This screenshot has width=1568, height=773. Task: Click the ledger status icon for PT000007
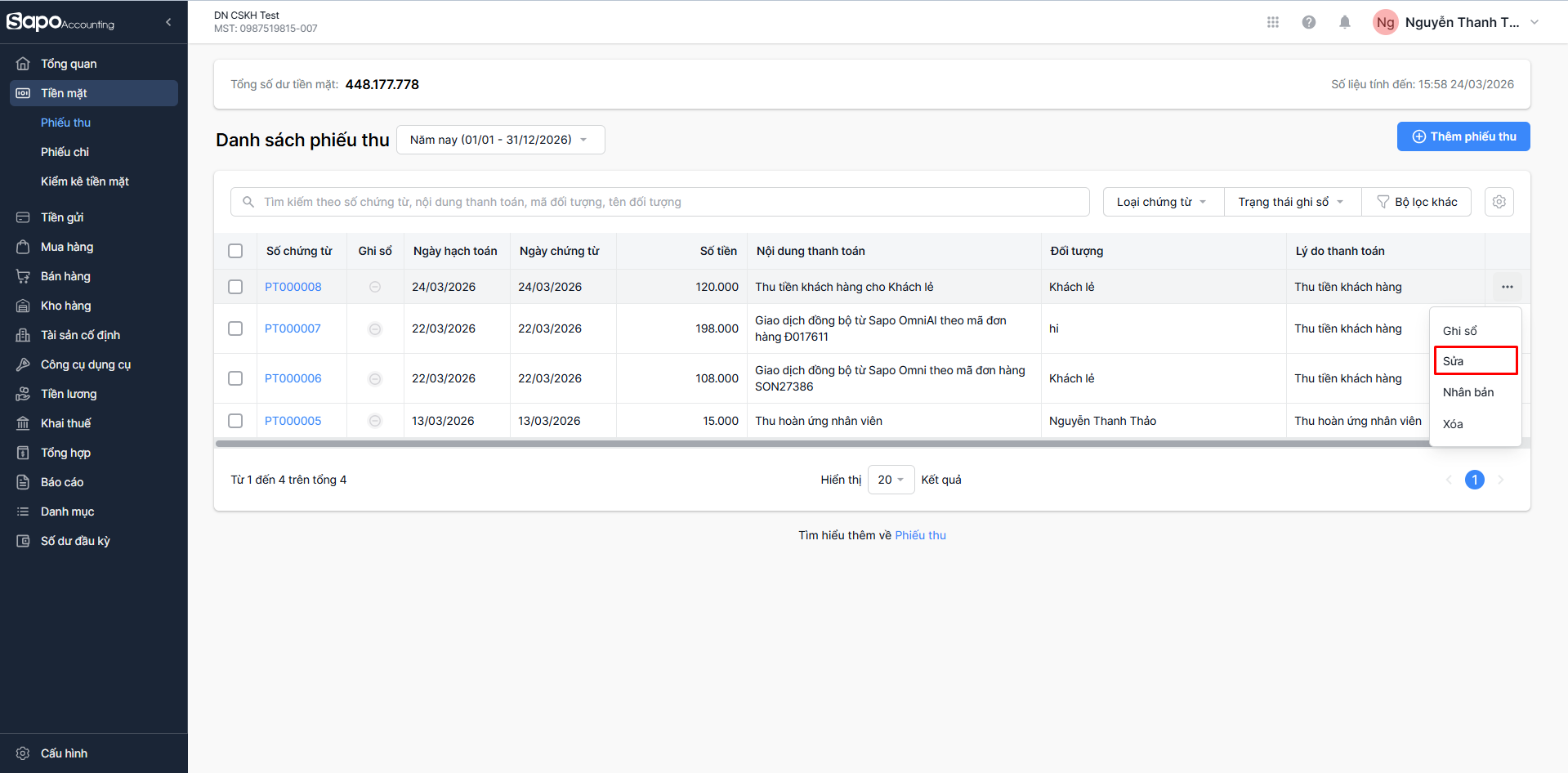pos(375,328)
